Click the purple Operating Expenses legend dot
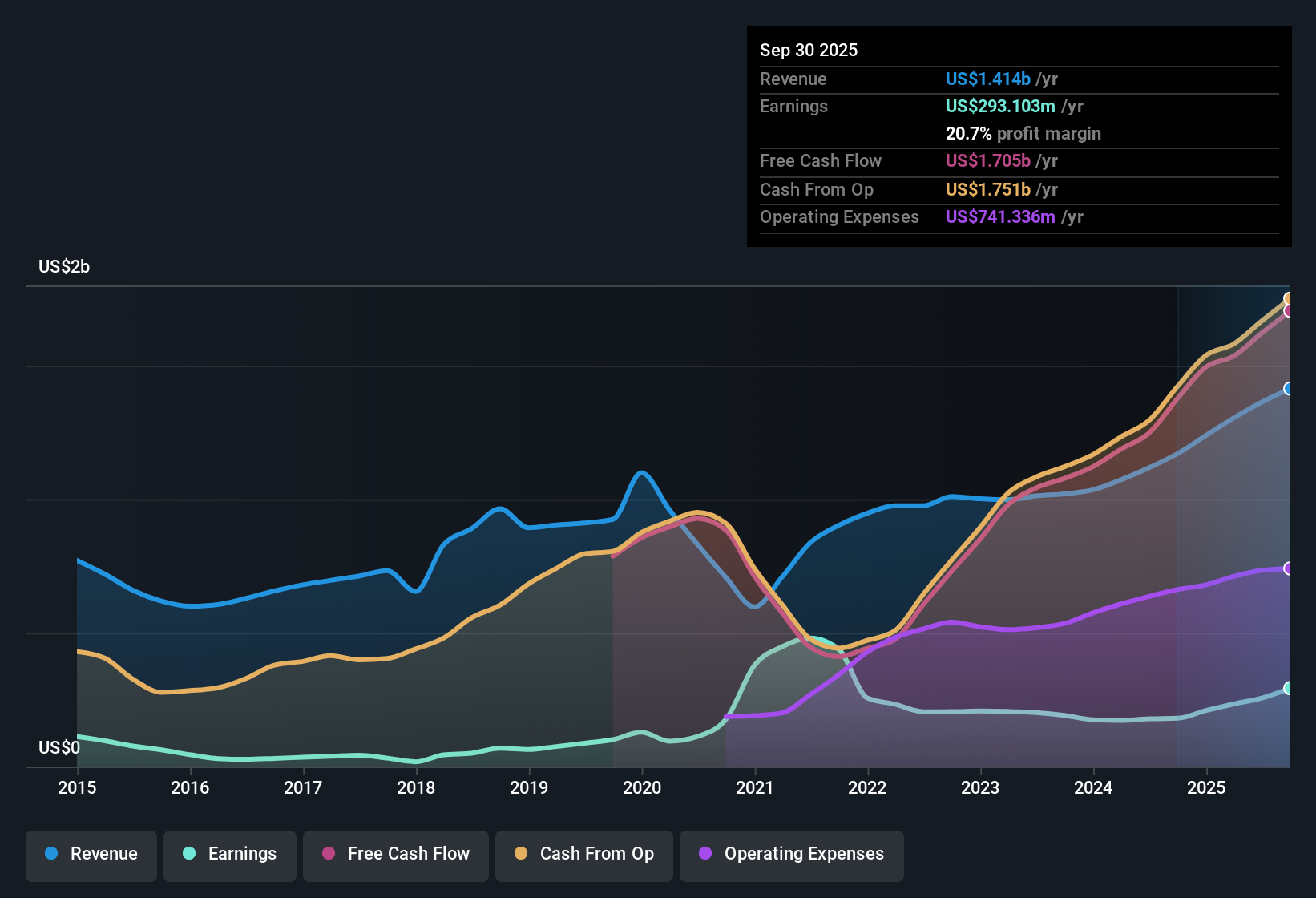Screen dimensions: 1316x898 [705, 853]
